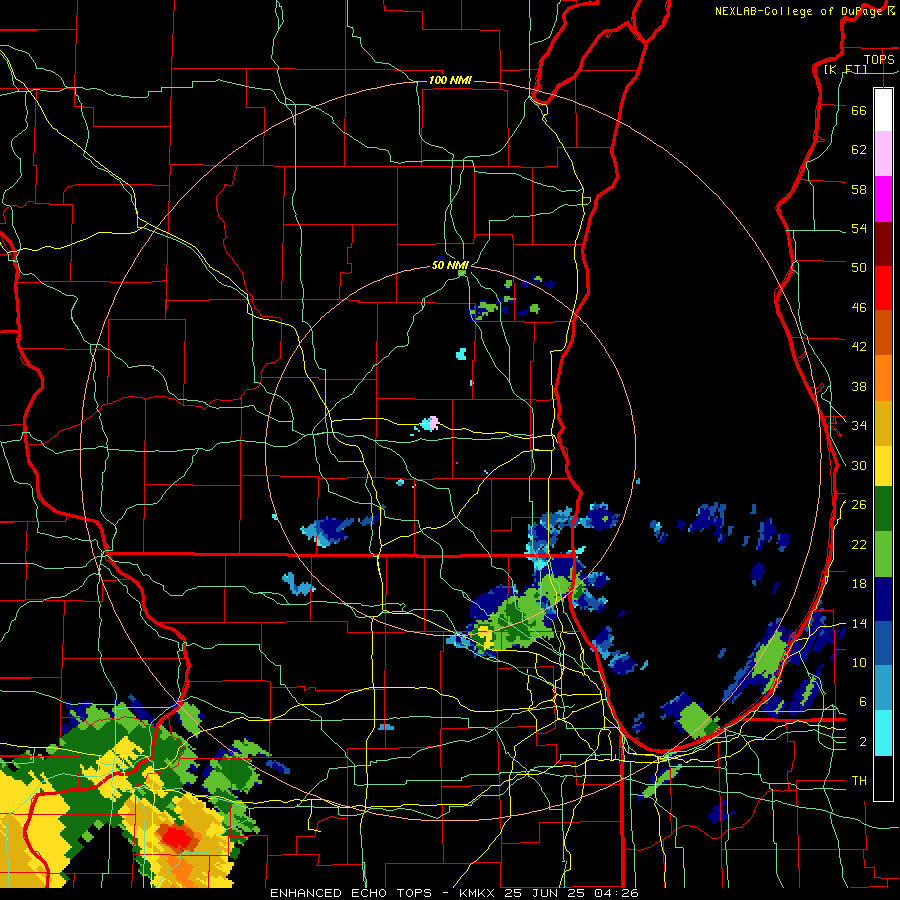Screen dimensions: 900x900
Task: Click the bright red legend segment near 50
Action: pos(883,288)
